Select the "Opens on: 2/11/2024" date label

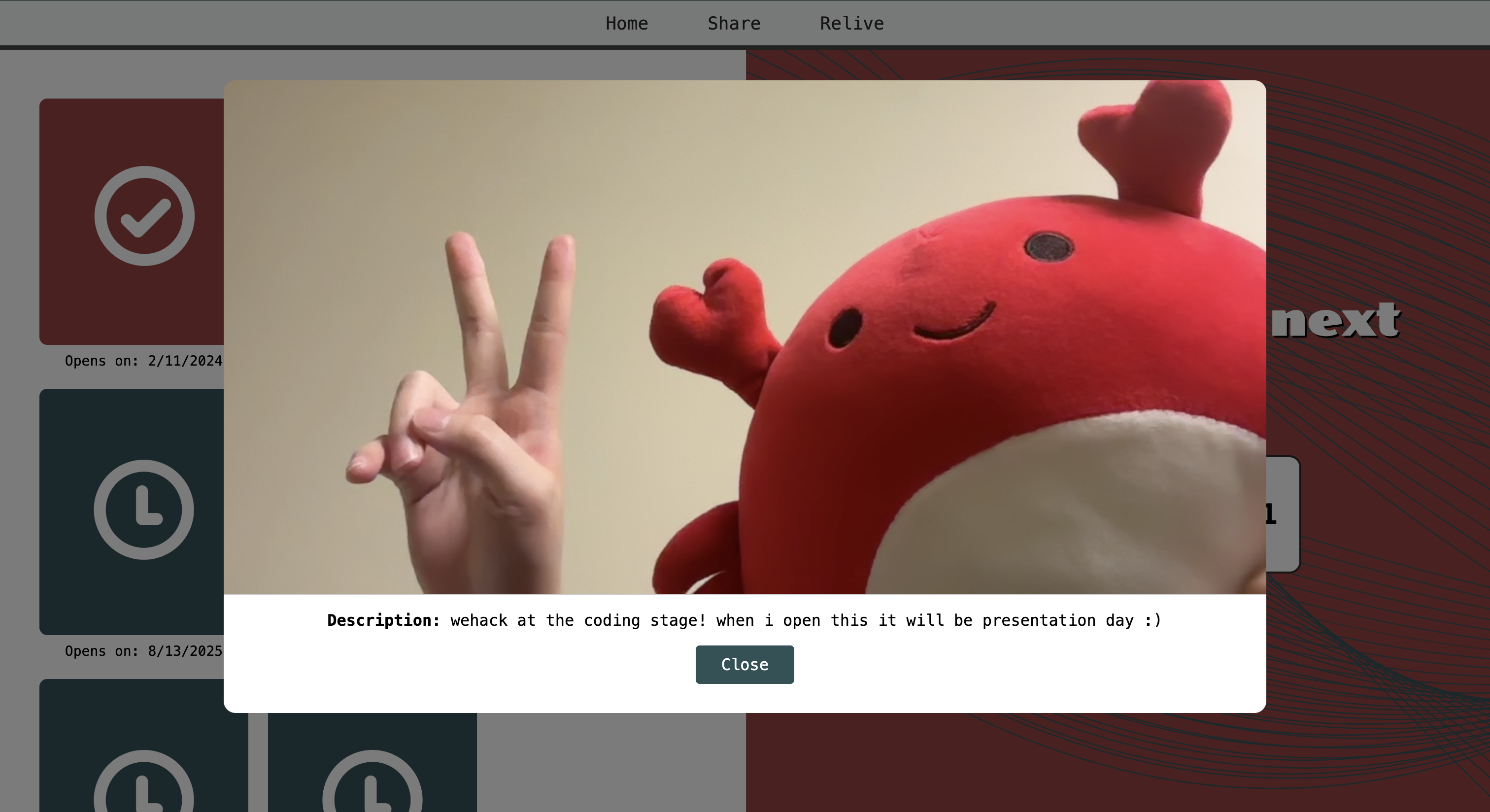tap(143, 361)
